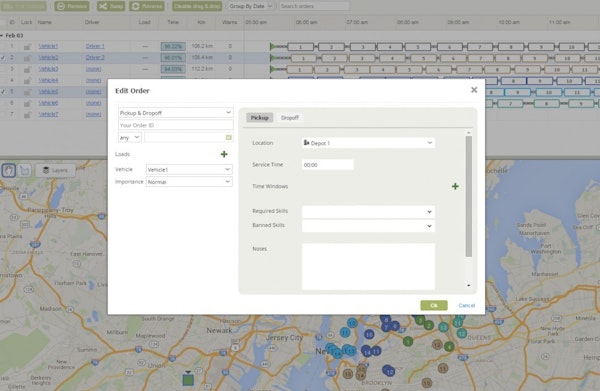The width and height of the screenshot is (600, 391).
Task: Click stop 7 in Vehicle3's timeline
Action: pyautogui.click(x=470, y=70)
